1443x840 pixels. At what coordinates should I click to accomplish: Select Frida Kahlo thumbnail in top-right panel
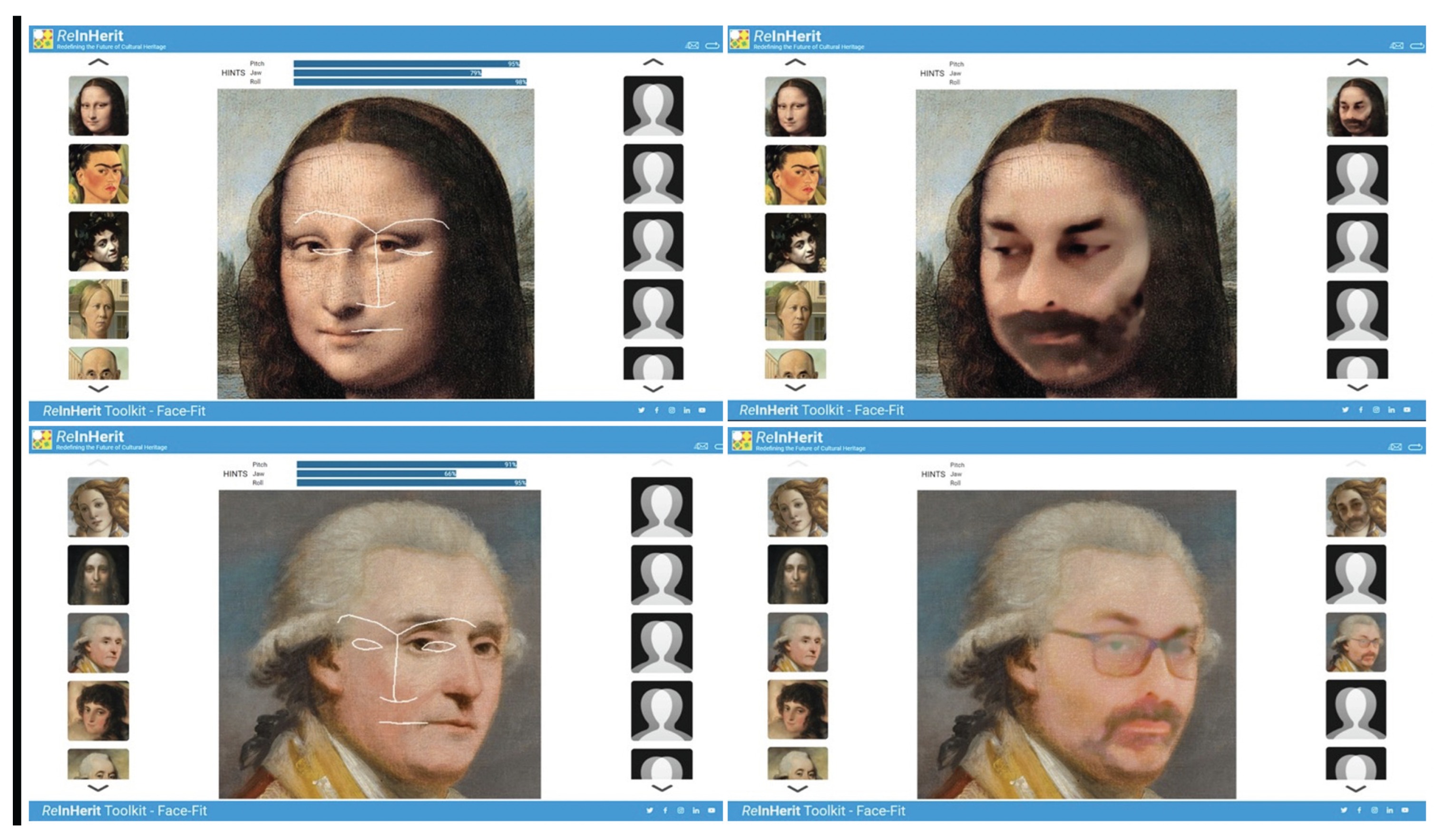[795, 174]
